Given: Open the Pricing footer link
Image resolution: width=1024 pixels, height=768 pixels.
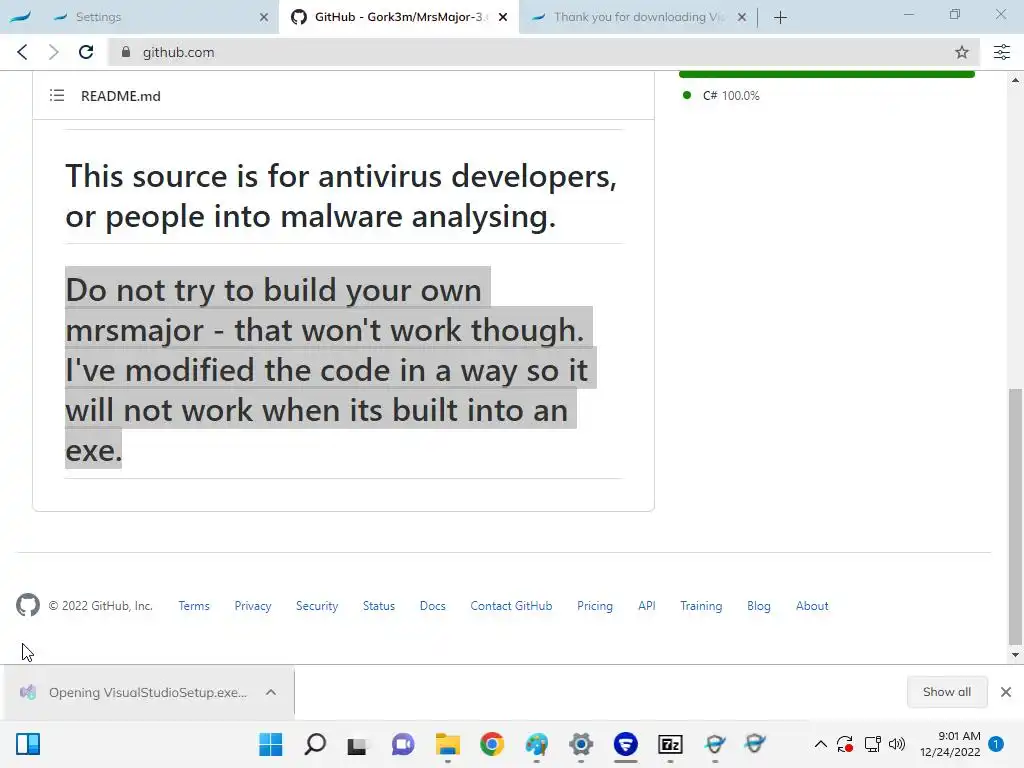Looking at the screenshot, I should pyautogui.click(x=595, y=606).
